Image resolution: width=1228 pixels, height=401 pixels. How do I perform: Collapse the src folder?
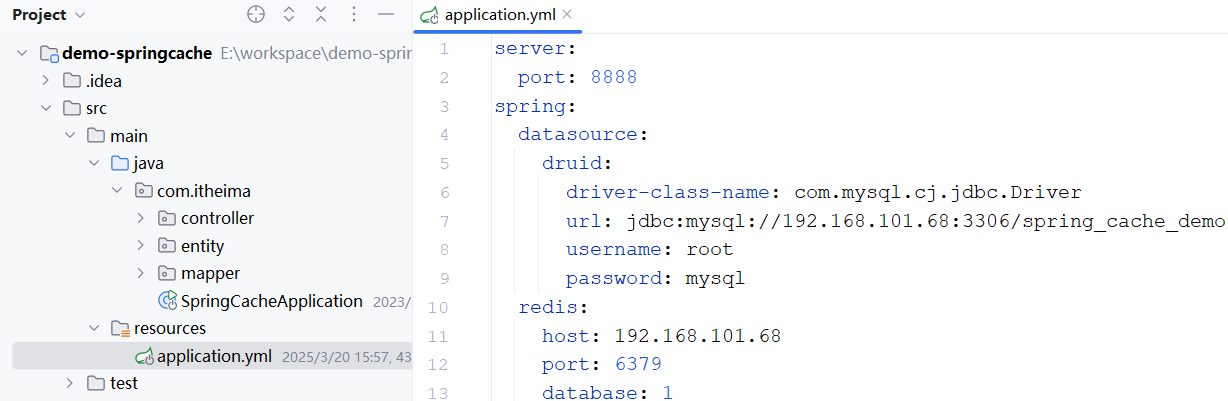46,108
